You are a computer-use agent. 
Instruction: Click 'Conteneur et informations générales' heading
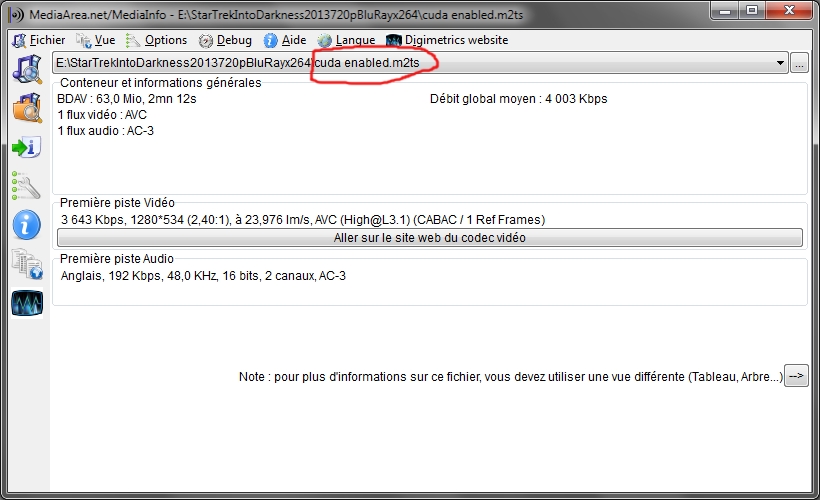161,83
